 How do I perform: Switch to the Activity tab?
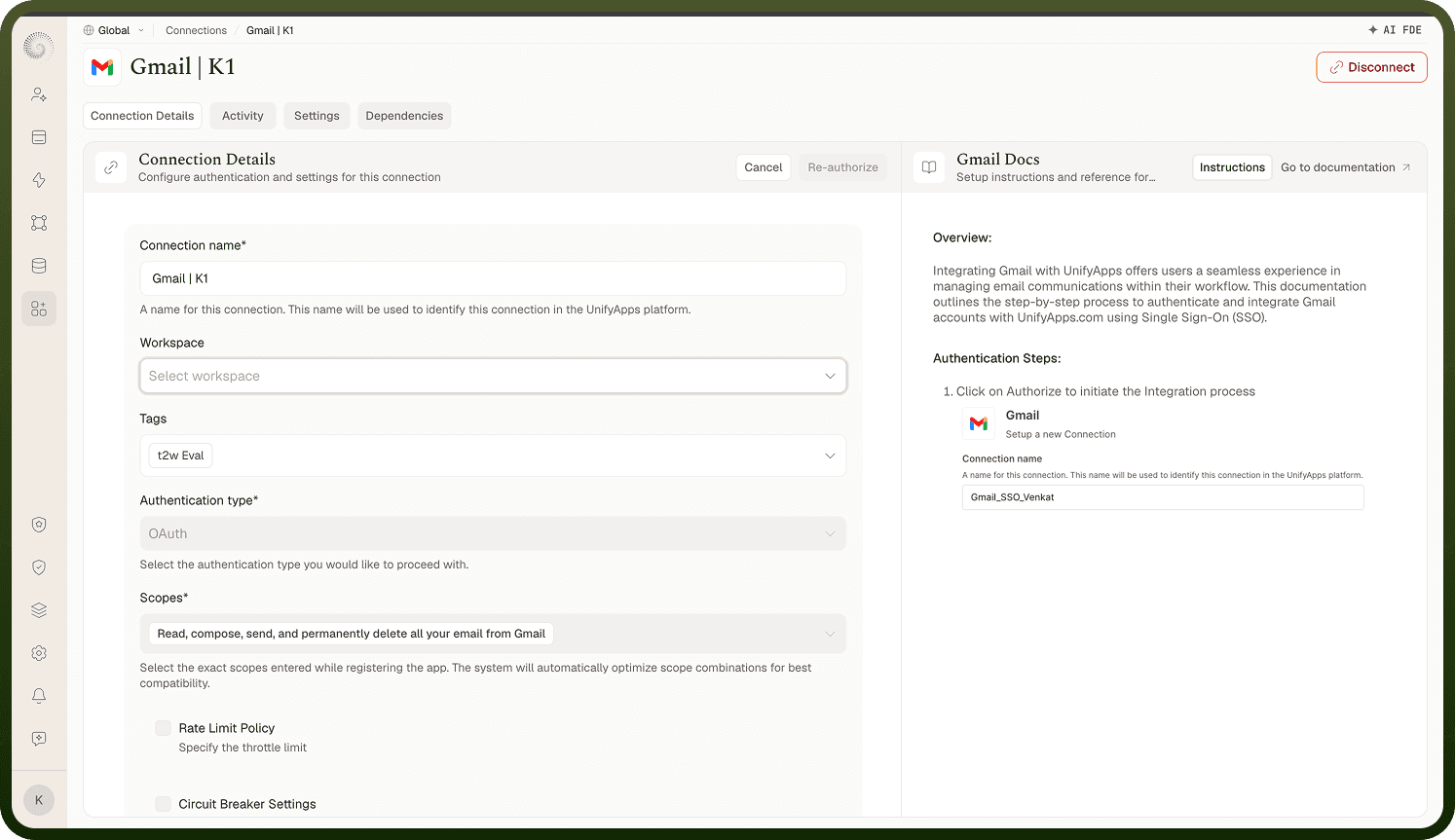coord(242,116)
